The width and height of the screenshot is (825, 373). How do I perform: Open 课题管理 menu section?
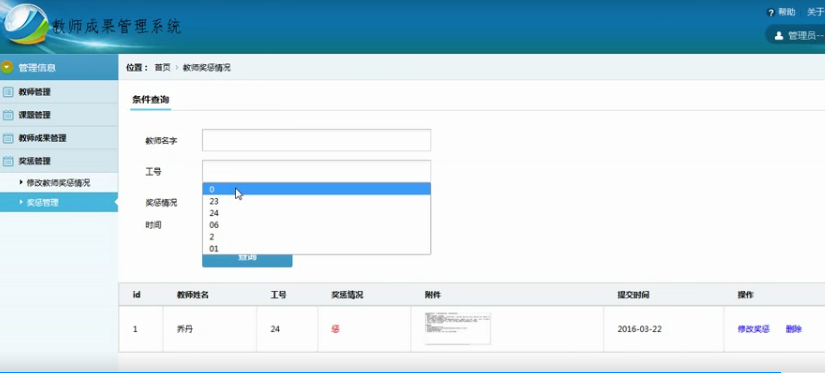point(59,115)
